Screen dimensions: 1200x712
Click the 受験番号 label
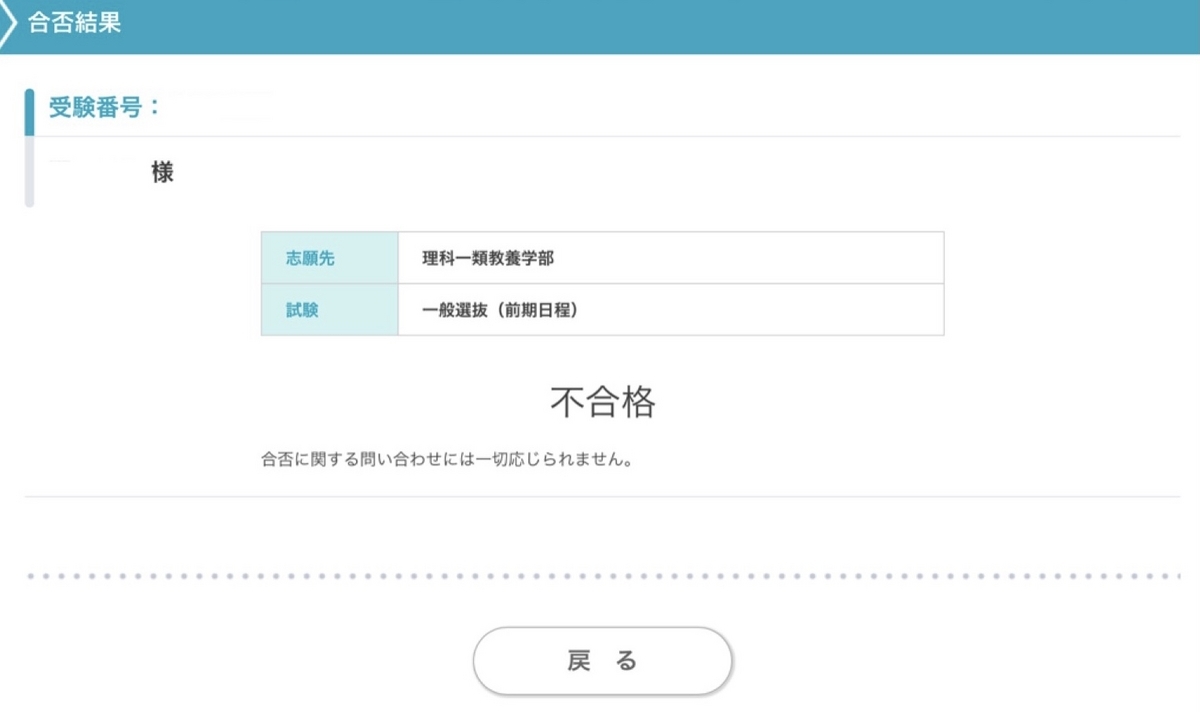pos(105,108)
